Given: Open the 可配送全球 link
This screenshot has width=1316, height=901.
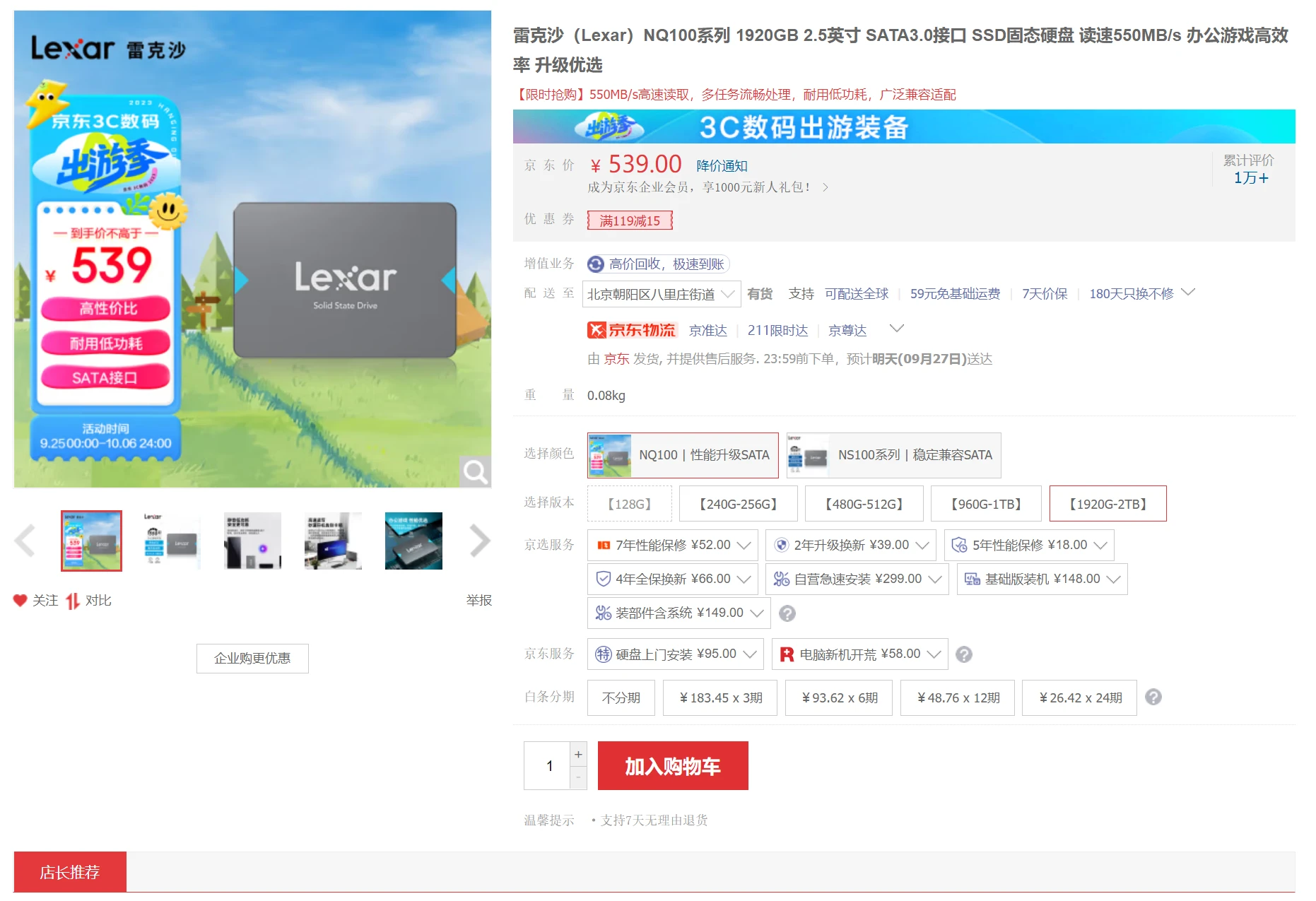Looking at the screenshot, I should 857,294.
